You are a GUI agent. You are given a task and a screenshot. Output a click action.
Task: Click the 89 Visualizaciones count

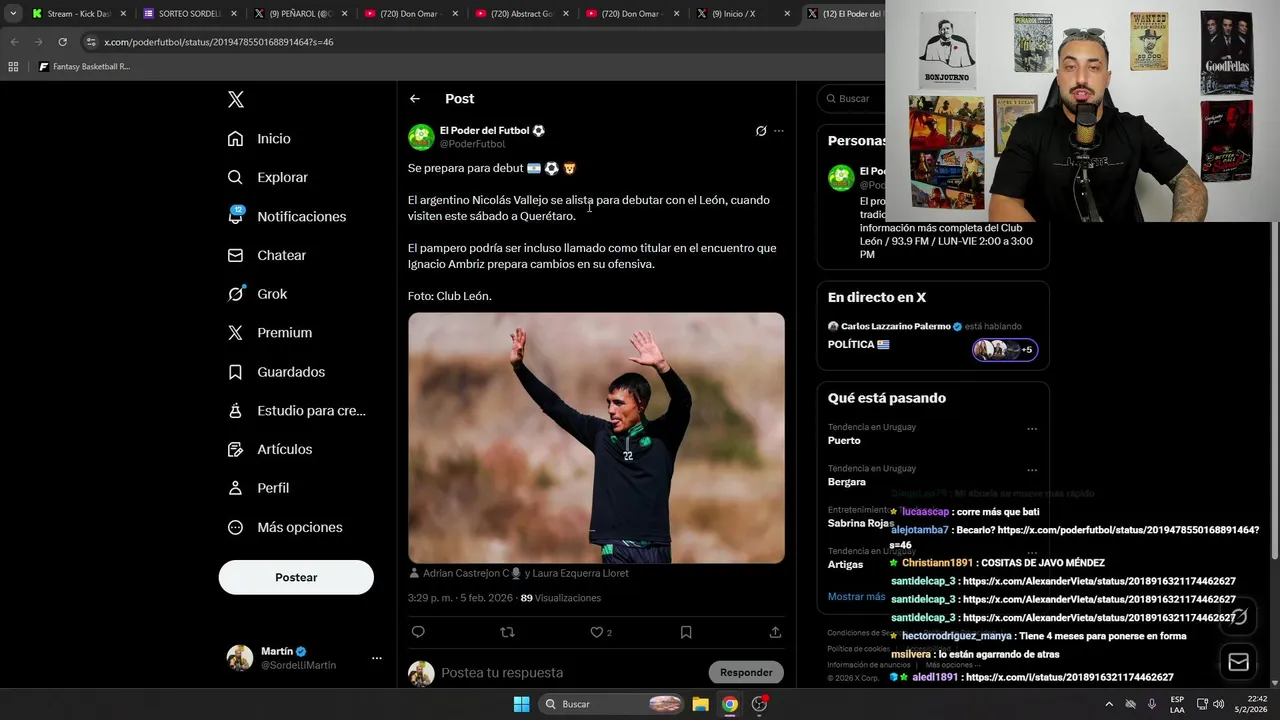[561, 598]
